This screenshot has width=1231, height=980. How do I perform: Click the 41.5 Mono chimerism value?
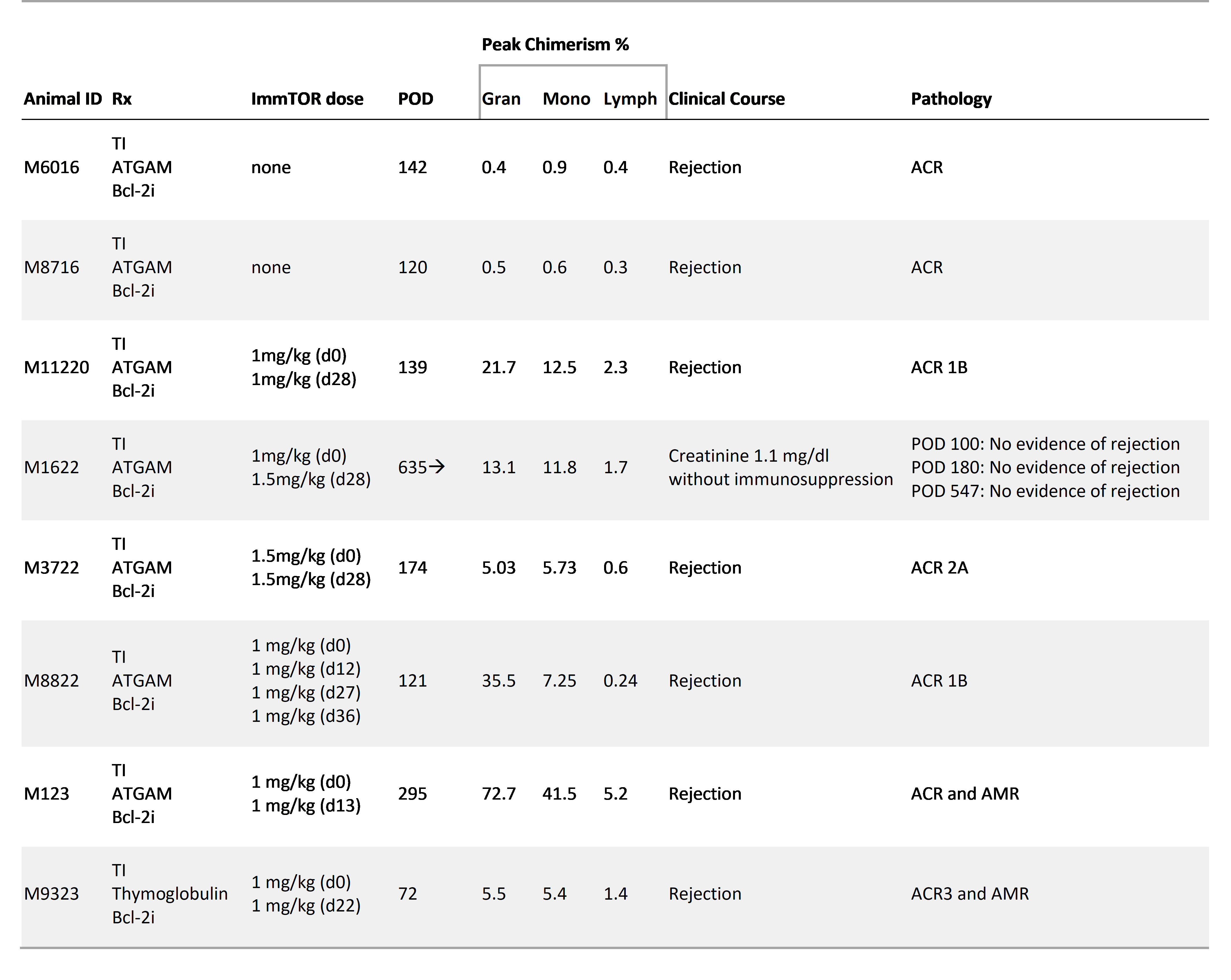559,793
